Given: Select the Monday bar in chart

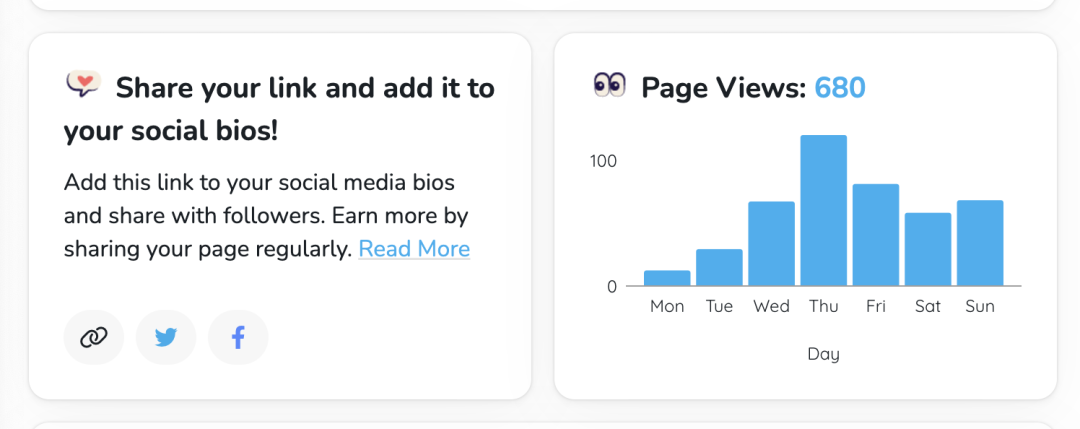Looking at the screenshot, I should pos(667,278).
